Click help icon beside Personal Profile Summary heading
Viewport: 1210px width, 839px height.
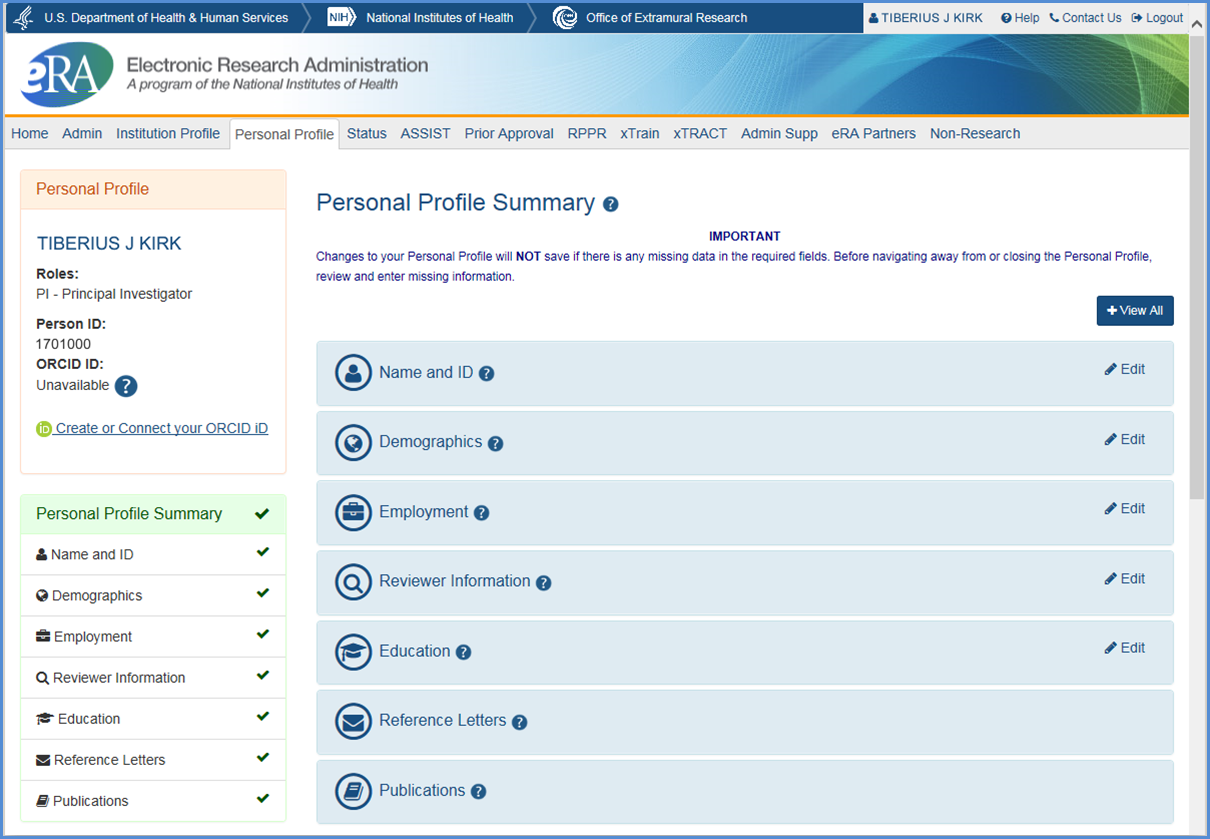(x=610, y=204)
